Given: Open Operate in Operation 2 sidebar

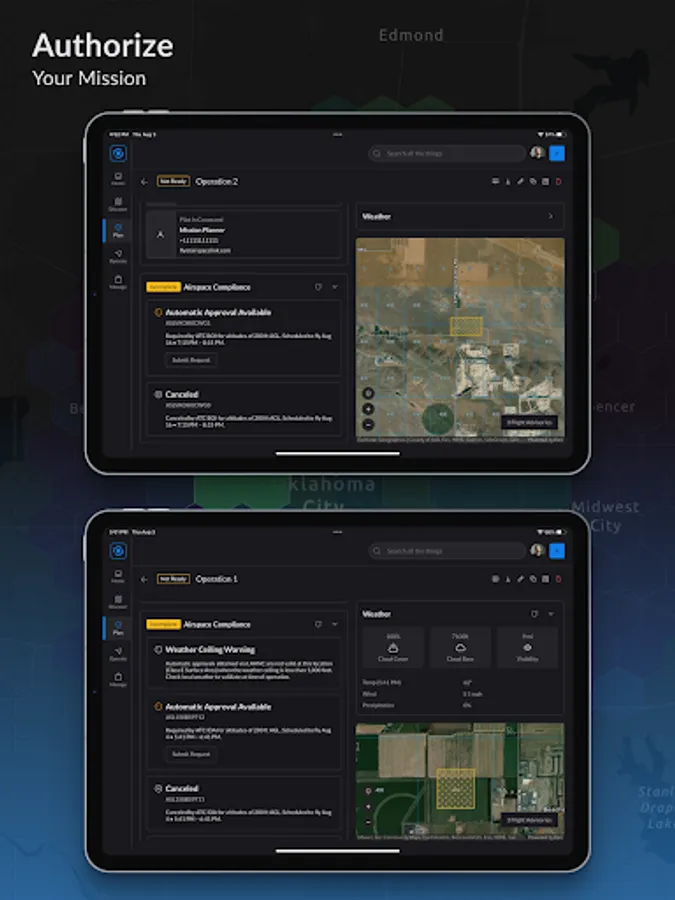Looking at the screenshot, I should click(x=118, y=256).
